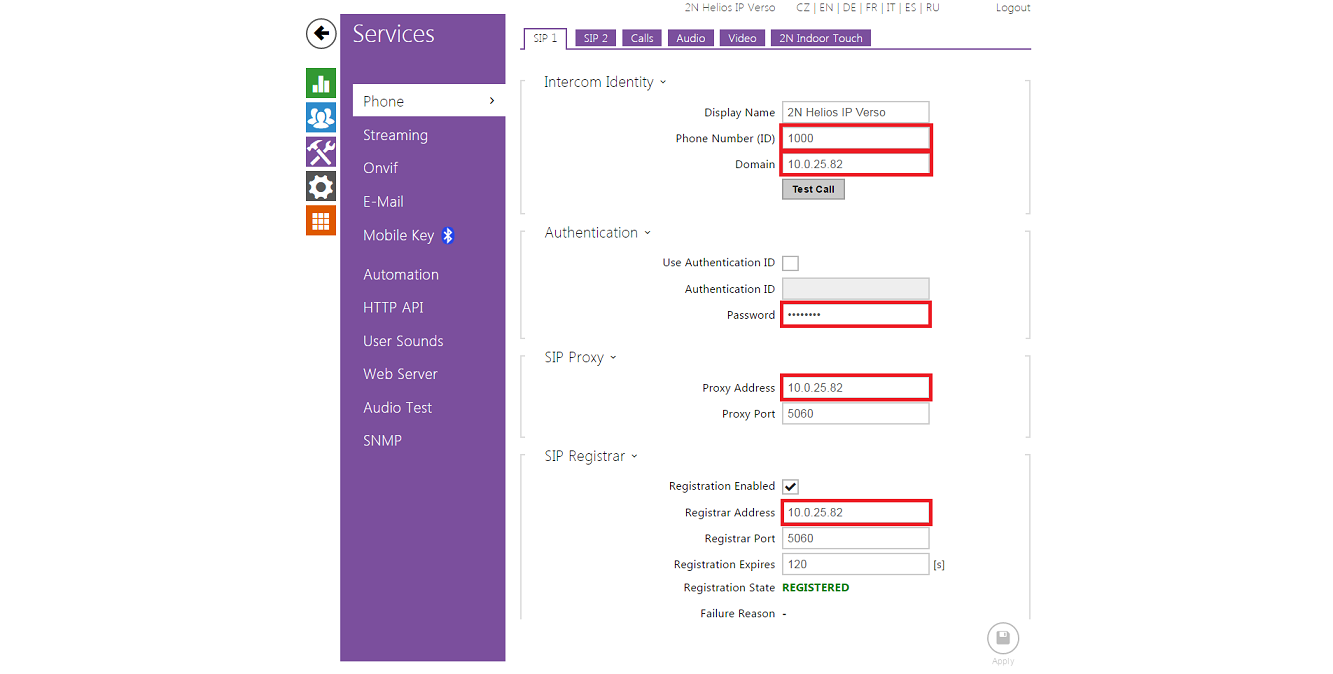
Task: Click the Logout link
Action: [x=1012, y=8]
